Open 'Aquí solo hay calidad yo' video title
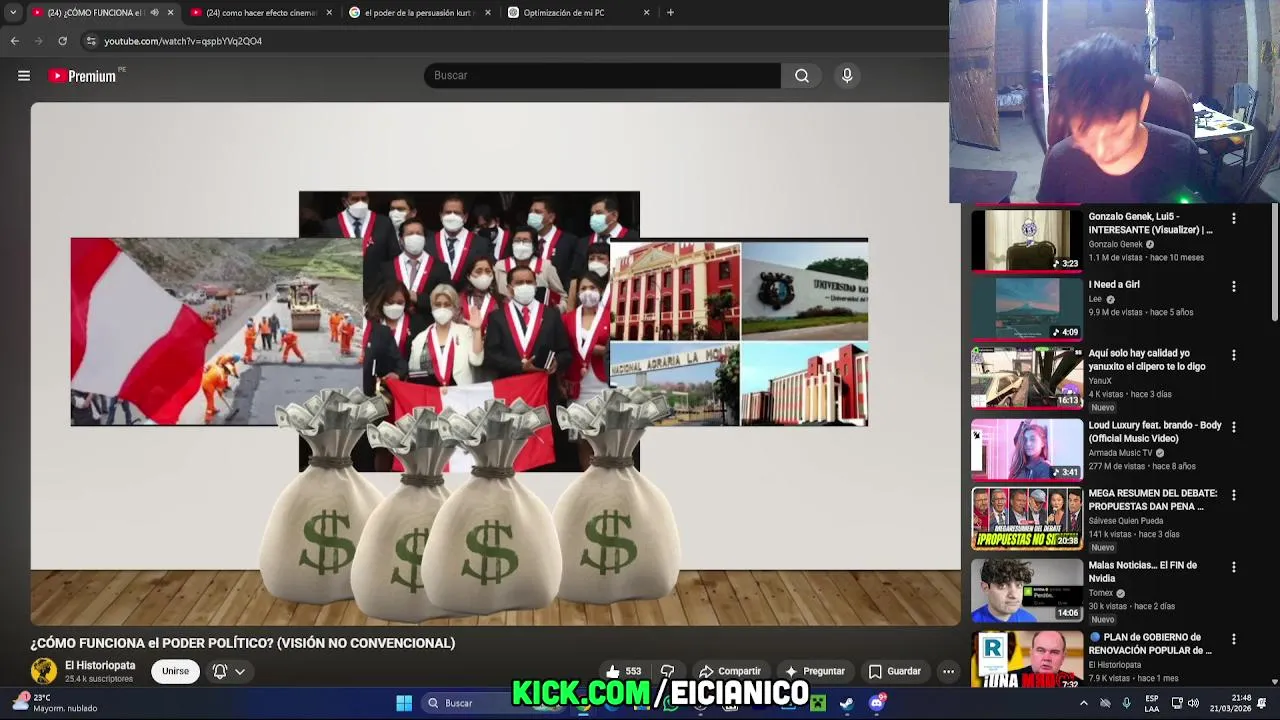 (x=1146, y=360)
